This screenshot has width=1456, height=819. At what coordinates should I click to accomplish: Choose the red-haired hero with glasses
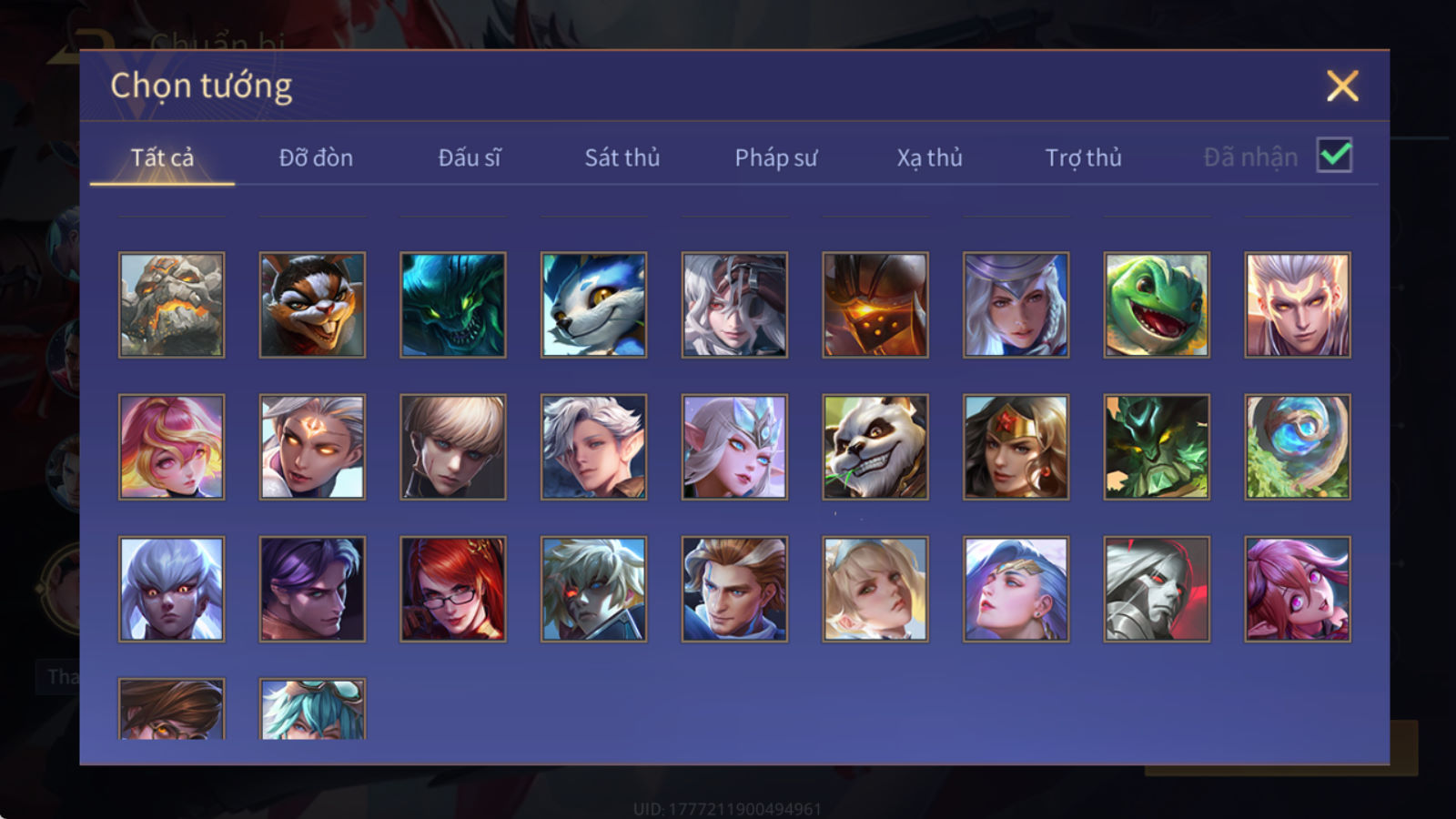pyautogui.click(x=453, y=589)
